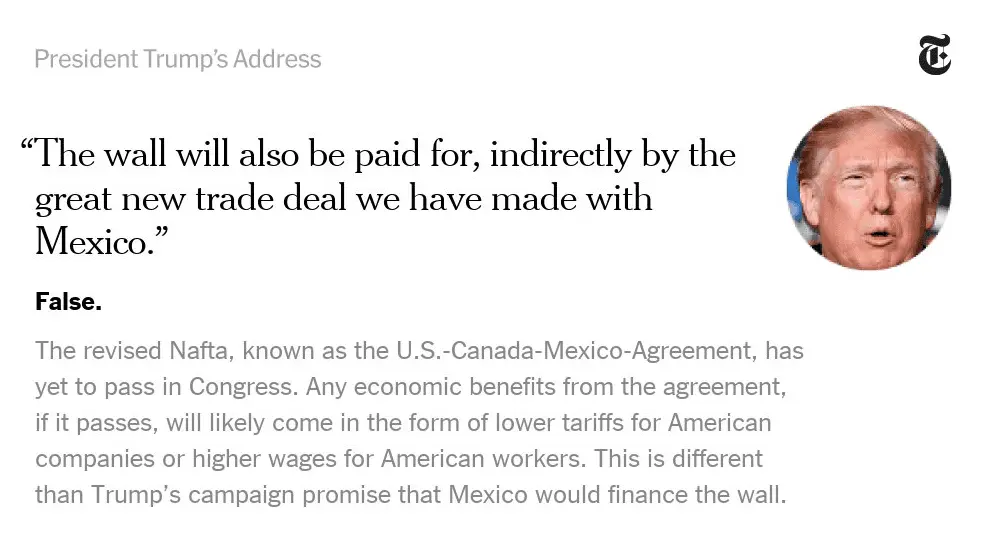
Task: Click the "U.S.-Canada-Mexico-Agreement" text
Action: (x=582, y=351)
